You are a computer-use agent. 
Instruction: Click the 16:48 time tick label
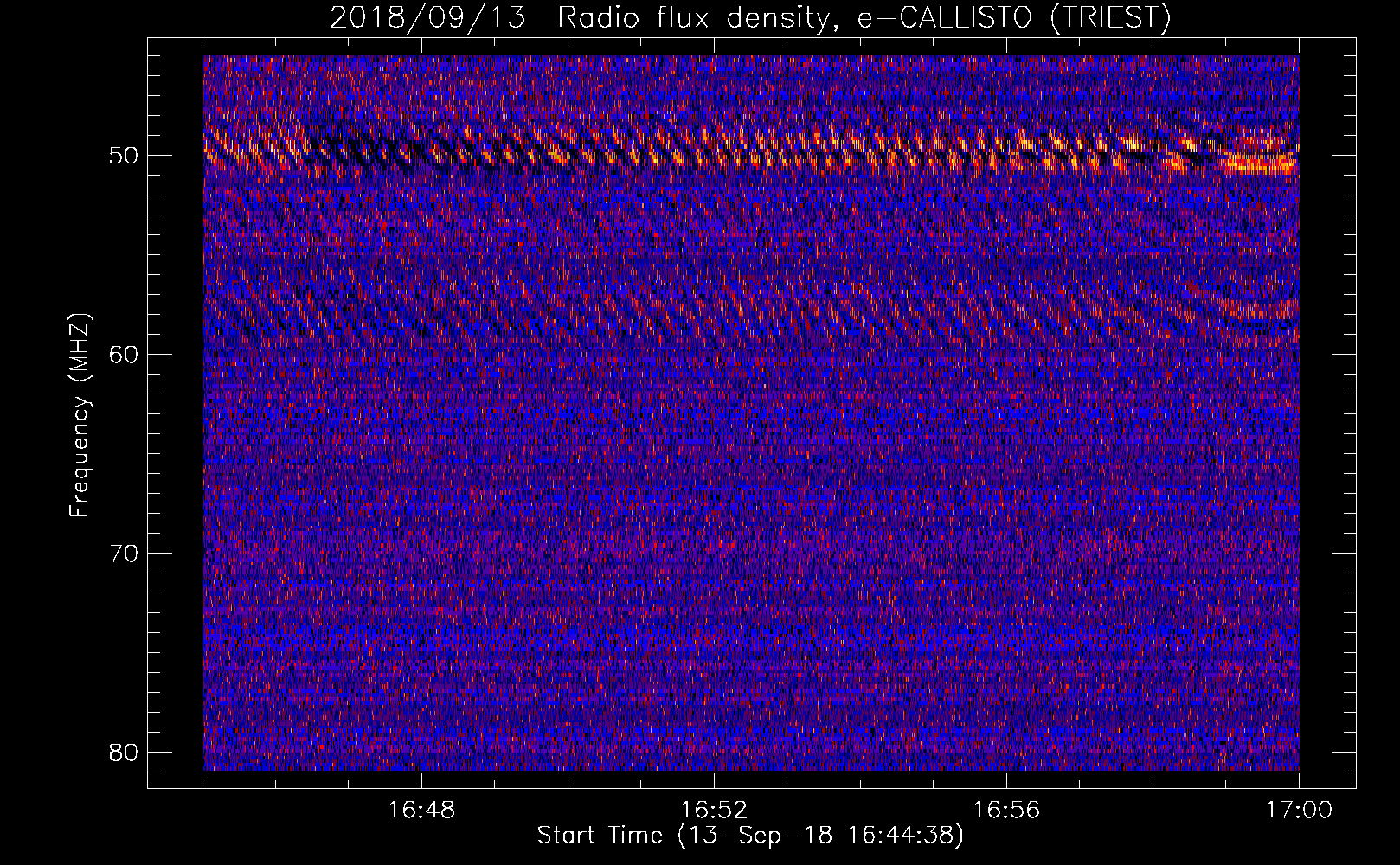tap(421, 811)
